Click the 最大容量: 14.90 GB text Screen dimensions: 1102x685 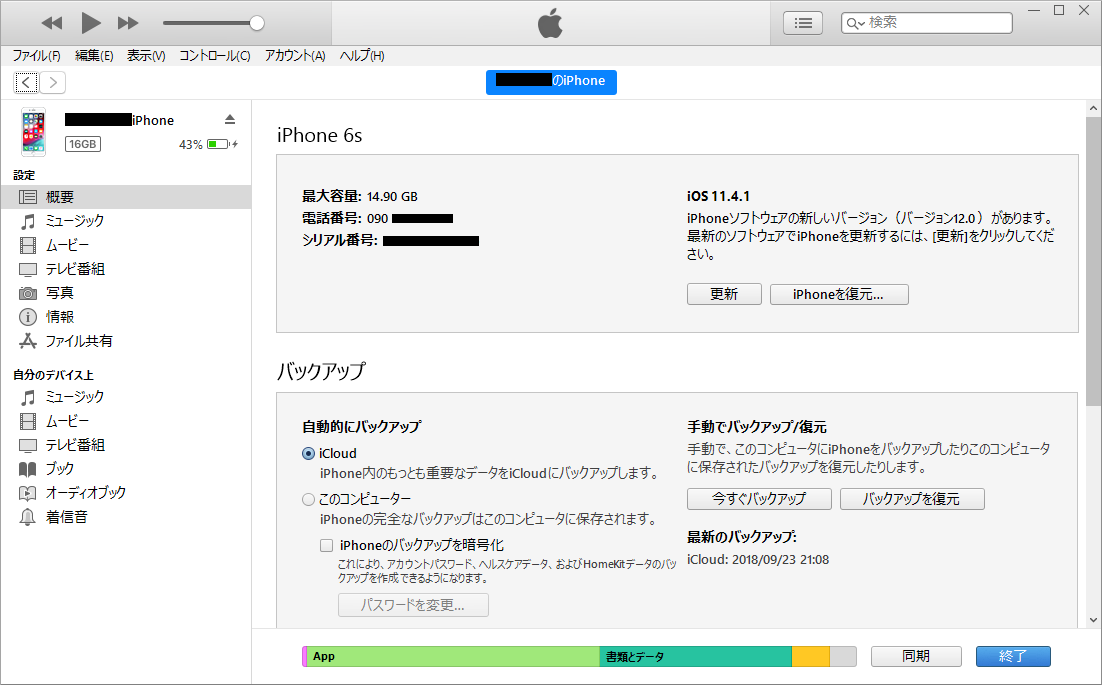pyautogui.click(x=360, y=196)
